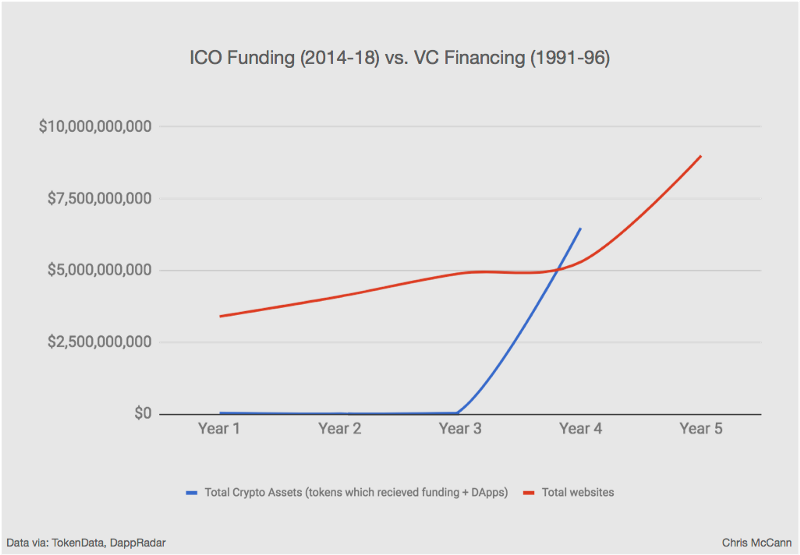Click the blue Total Crypto Assets legend swatch
Image resolution: width=800 pixels, height=555 pixels.
pos(191,493)
